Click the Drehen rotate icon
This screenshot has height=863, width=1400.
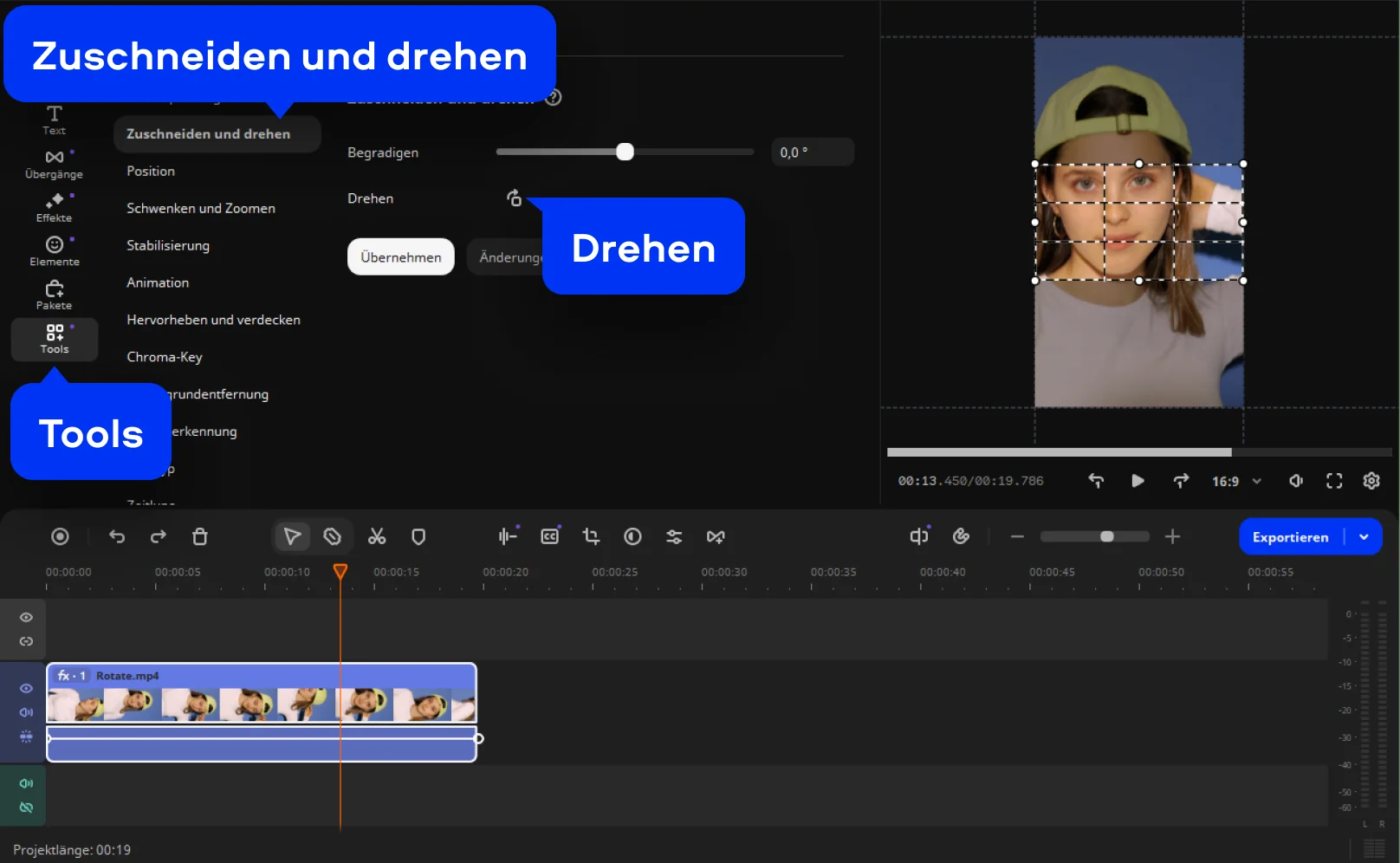(515, 198)
